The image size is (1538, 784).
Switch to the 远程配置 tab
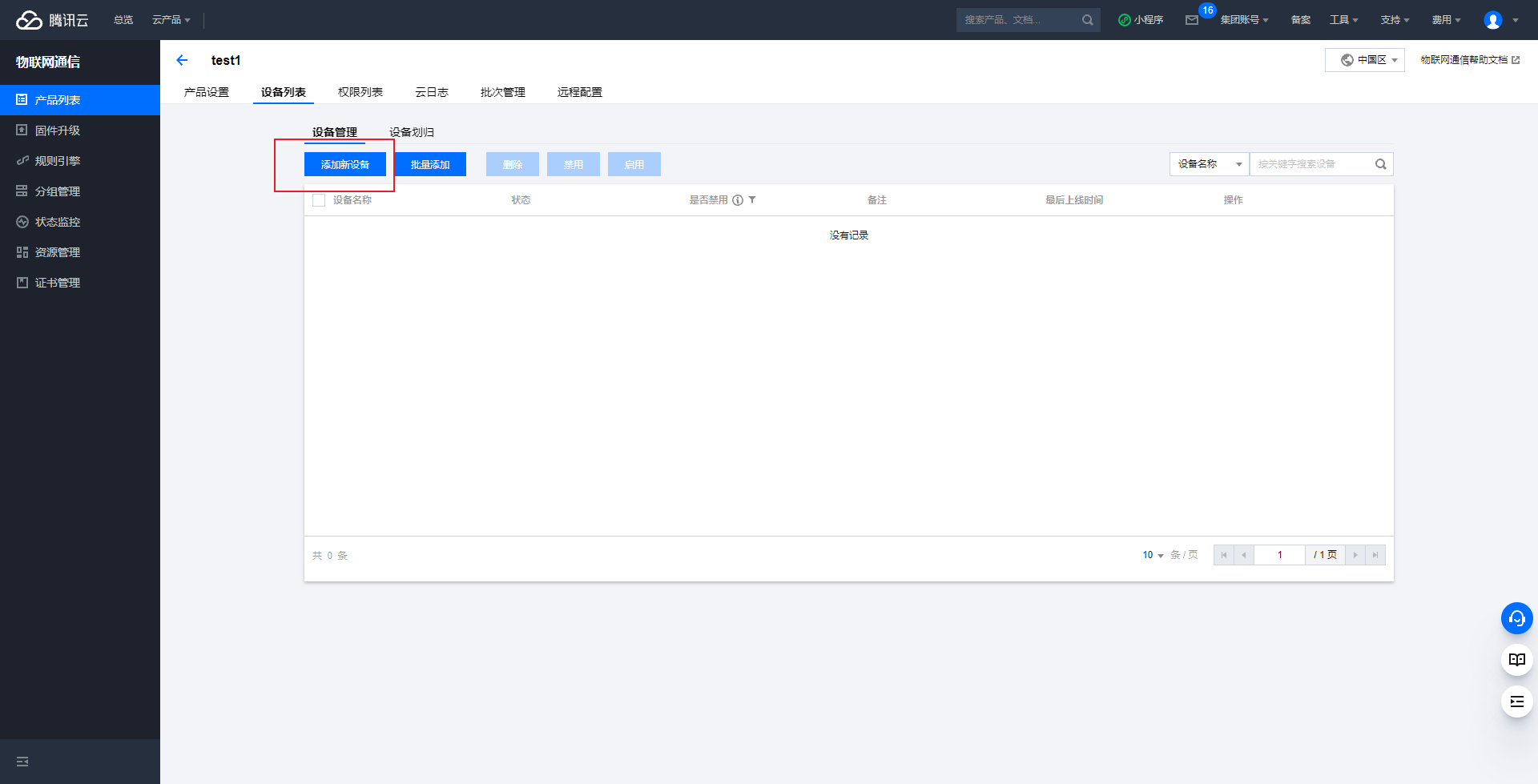pos(580,92)
